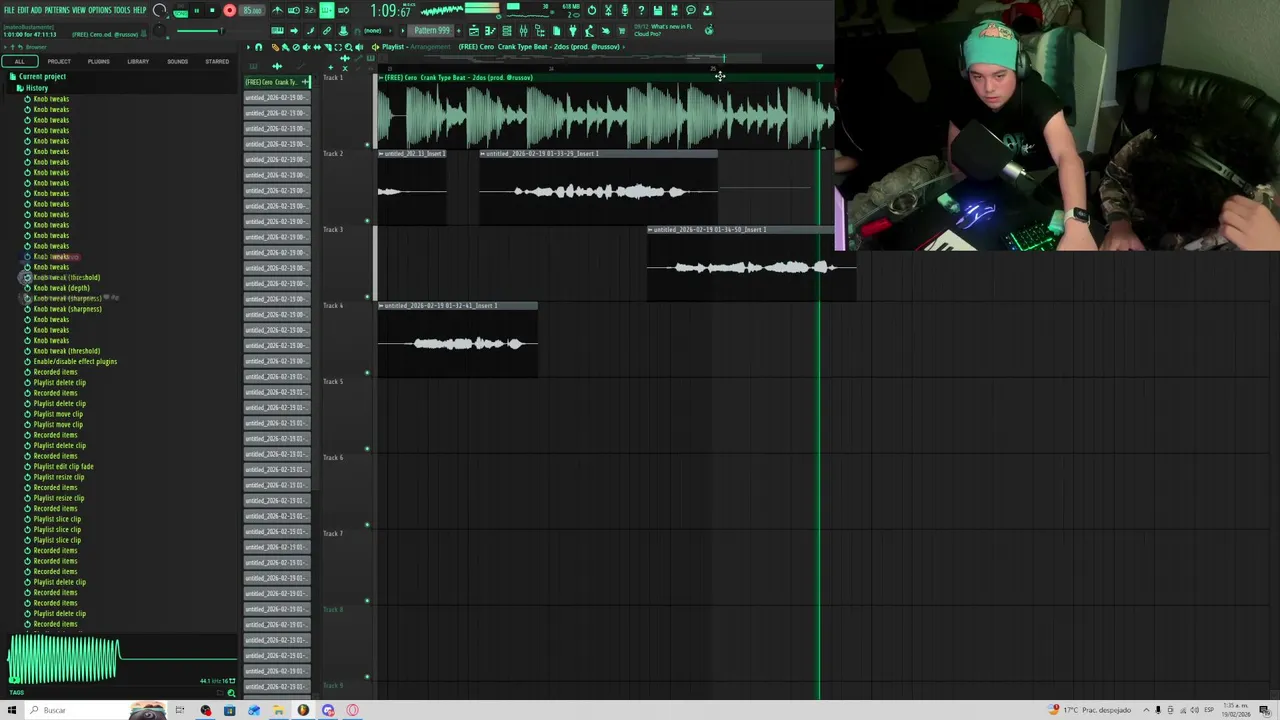Open the Playlist options menu arrow
The width and height of the screenshot is (1280, 720).
click(248, 47)
